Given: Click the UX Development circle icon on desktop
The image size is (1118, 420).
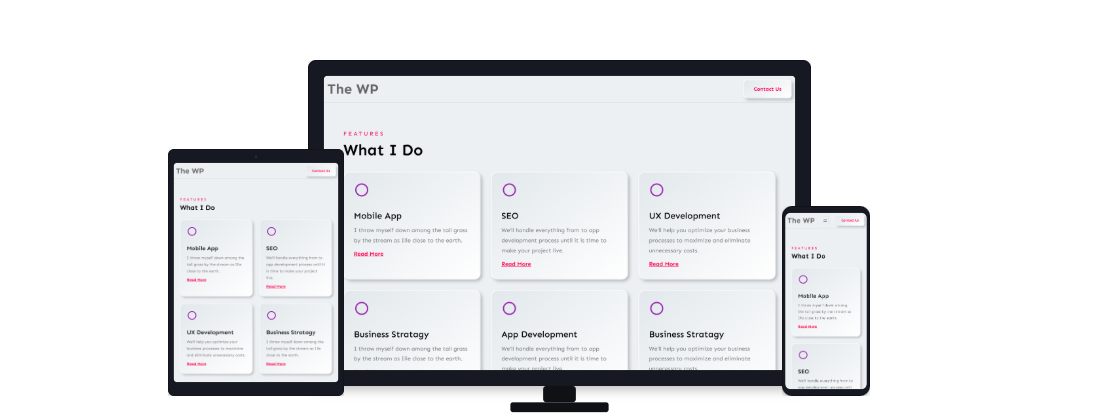Looking at the screenshot, I should [x=657, y=190].
